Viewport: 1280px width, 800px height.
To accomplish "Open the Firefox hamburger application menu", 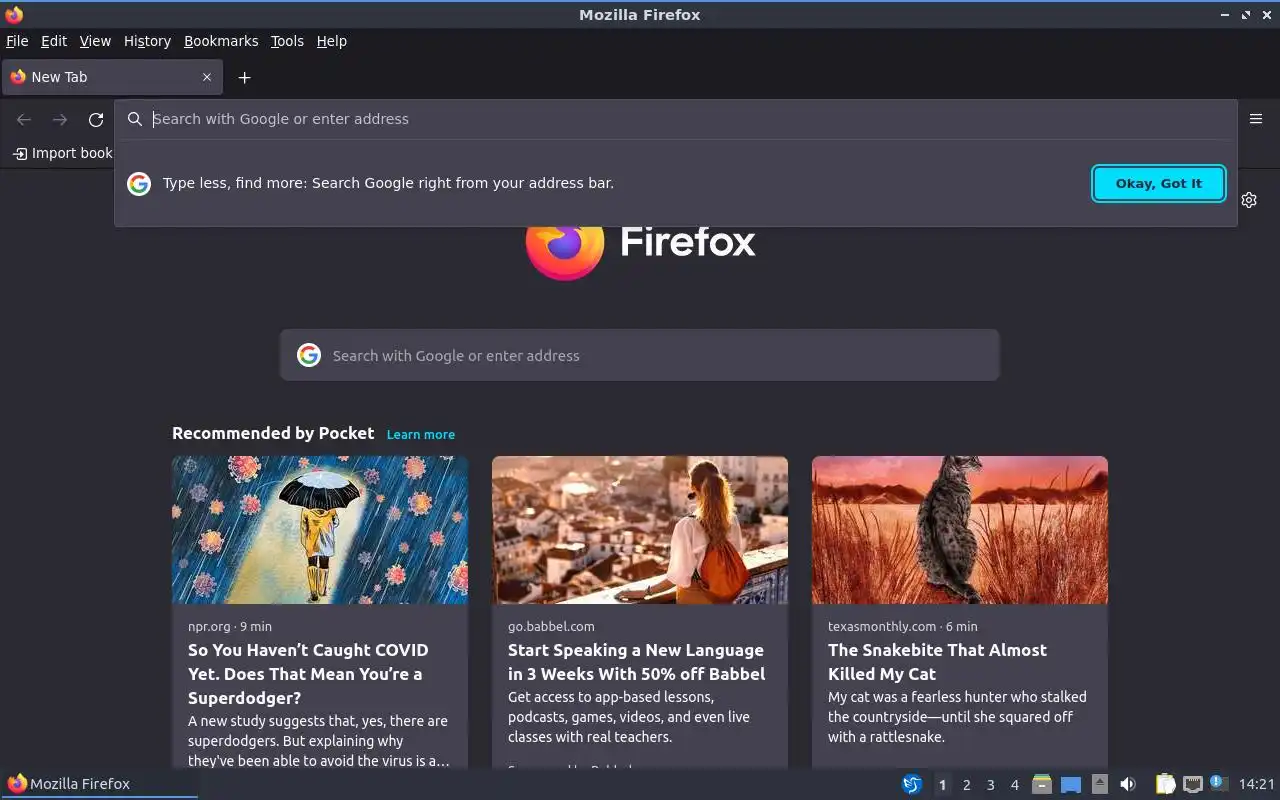I will pos(1256,119).
